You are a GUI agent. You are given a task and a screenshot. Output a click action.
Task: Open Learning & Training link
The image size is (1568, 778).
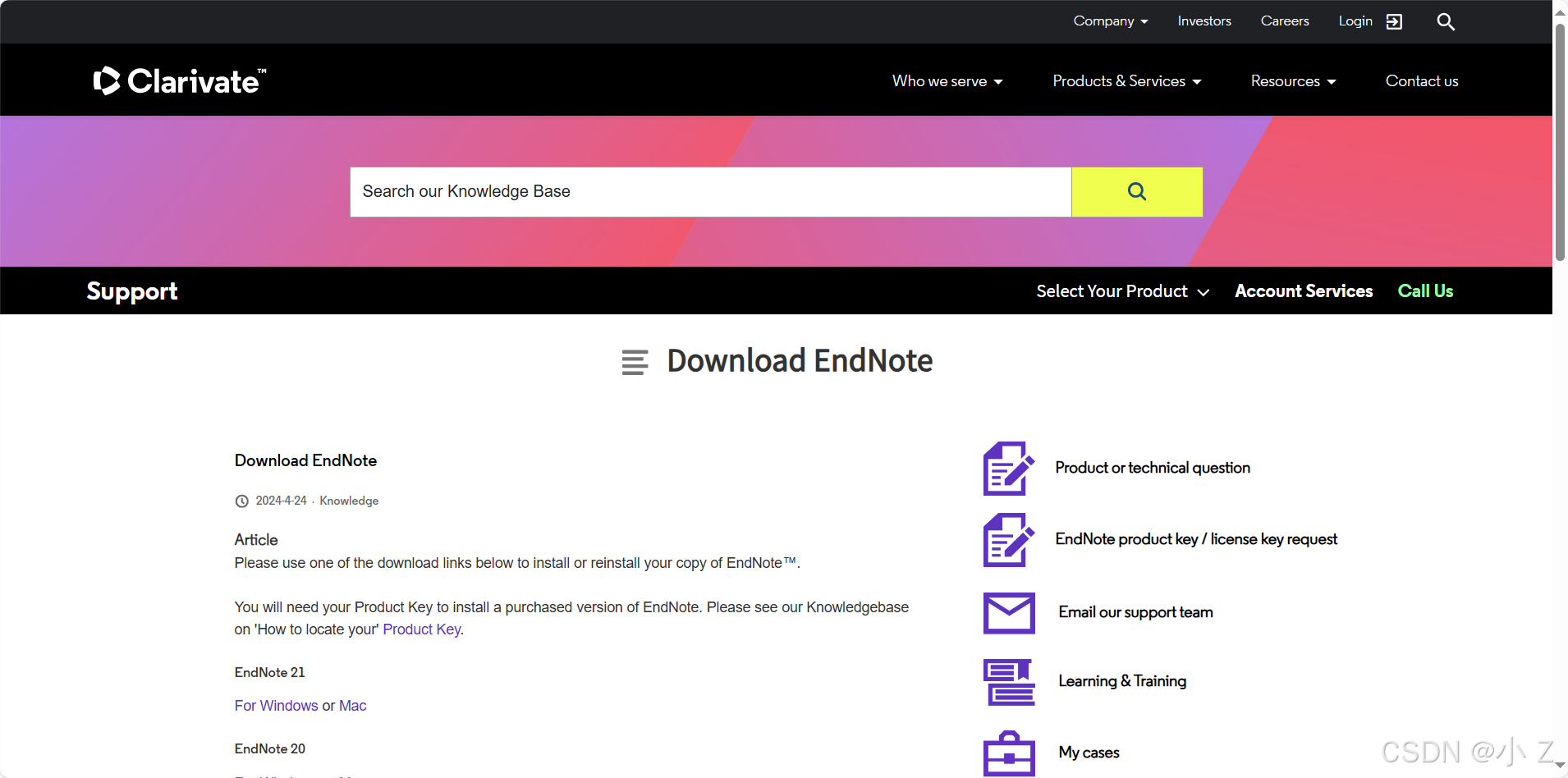click(1122, 681)
